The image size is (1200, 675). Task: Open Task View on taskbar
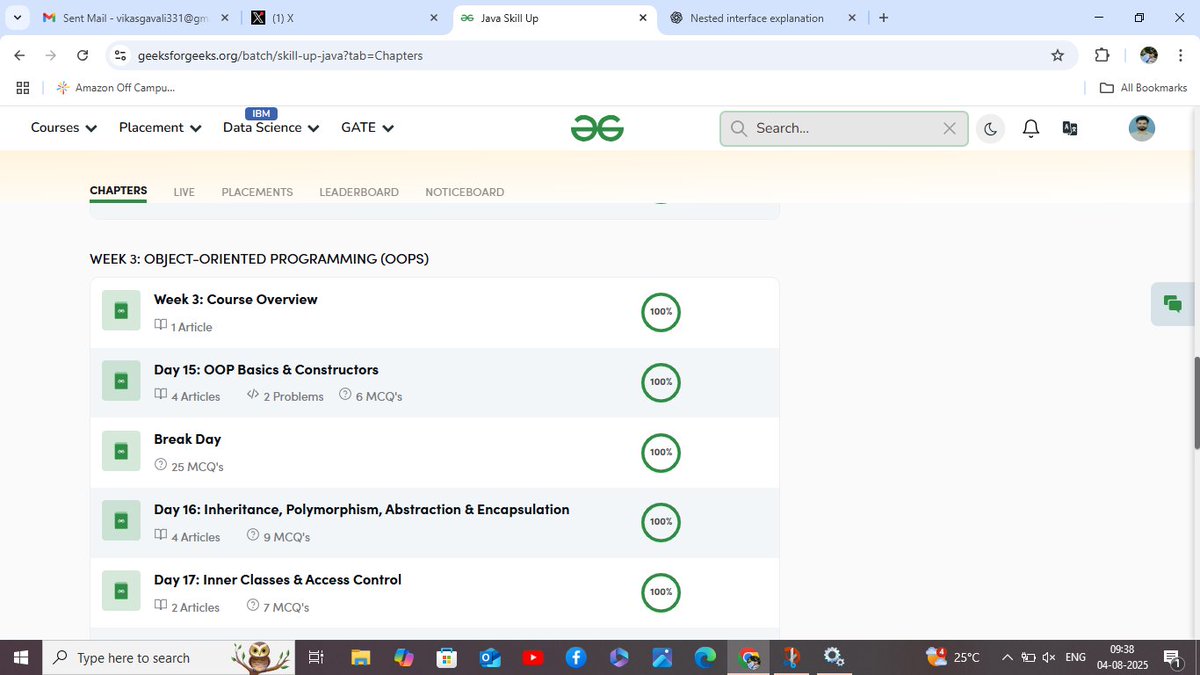[x=315, y=658]
